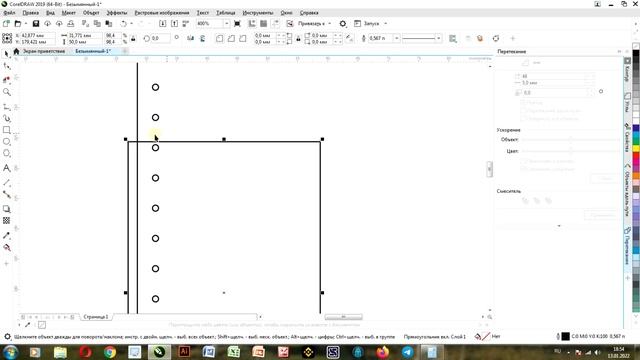
Task: Click the Paste icon in toolbar
Action: pos(109,24)
